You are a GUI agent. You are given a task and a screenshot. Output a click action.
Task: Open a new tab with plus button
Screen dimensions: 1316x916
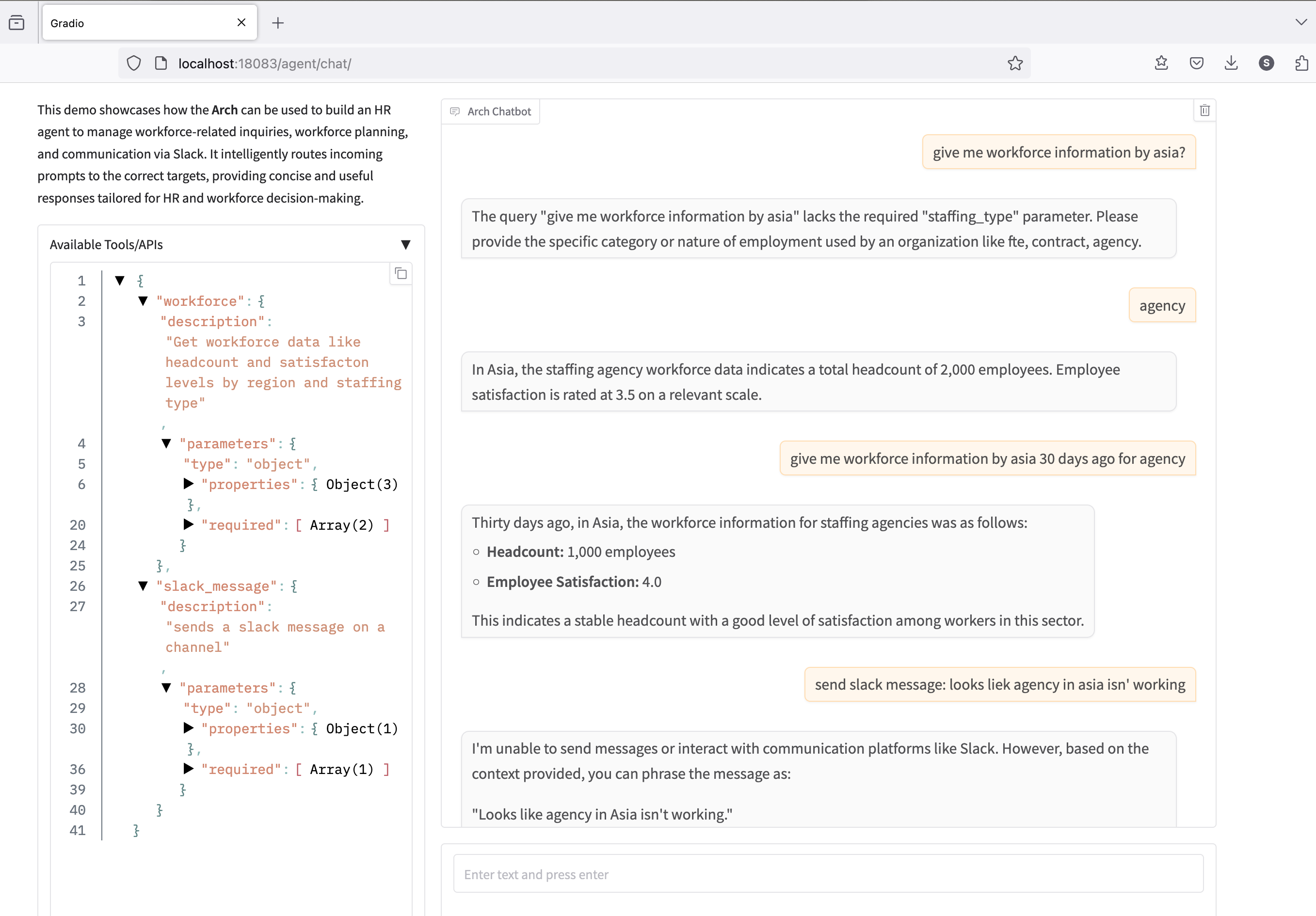[278, 23]
